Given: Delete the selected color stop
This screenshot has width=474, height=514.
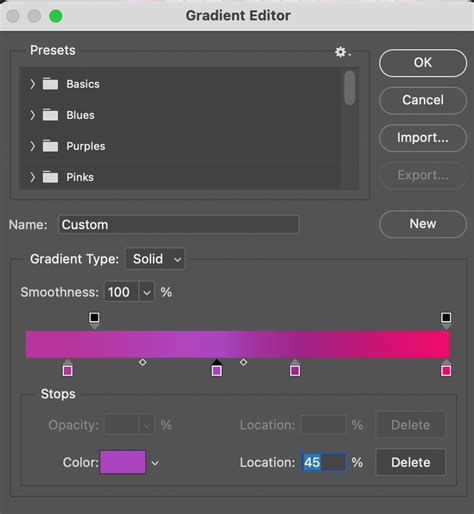Looking at the screenshot, I should (411, 462).
